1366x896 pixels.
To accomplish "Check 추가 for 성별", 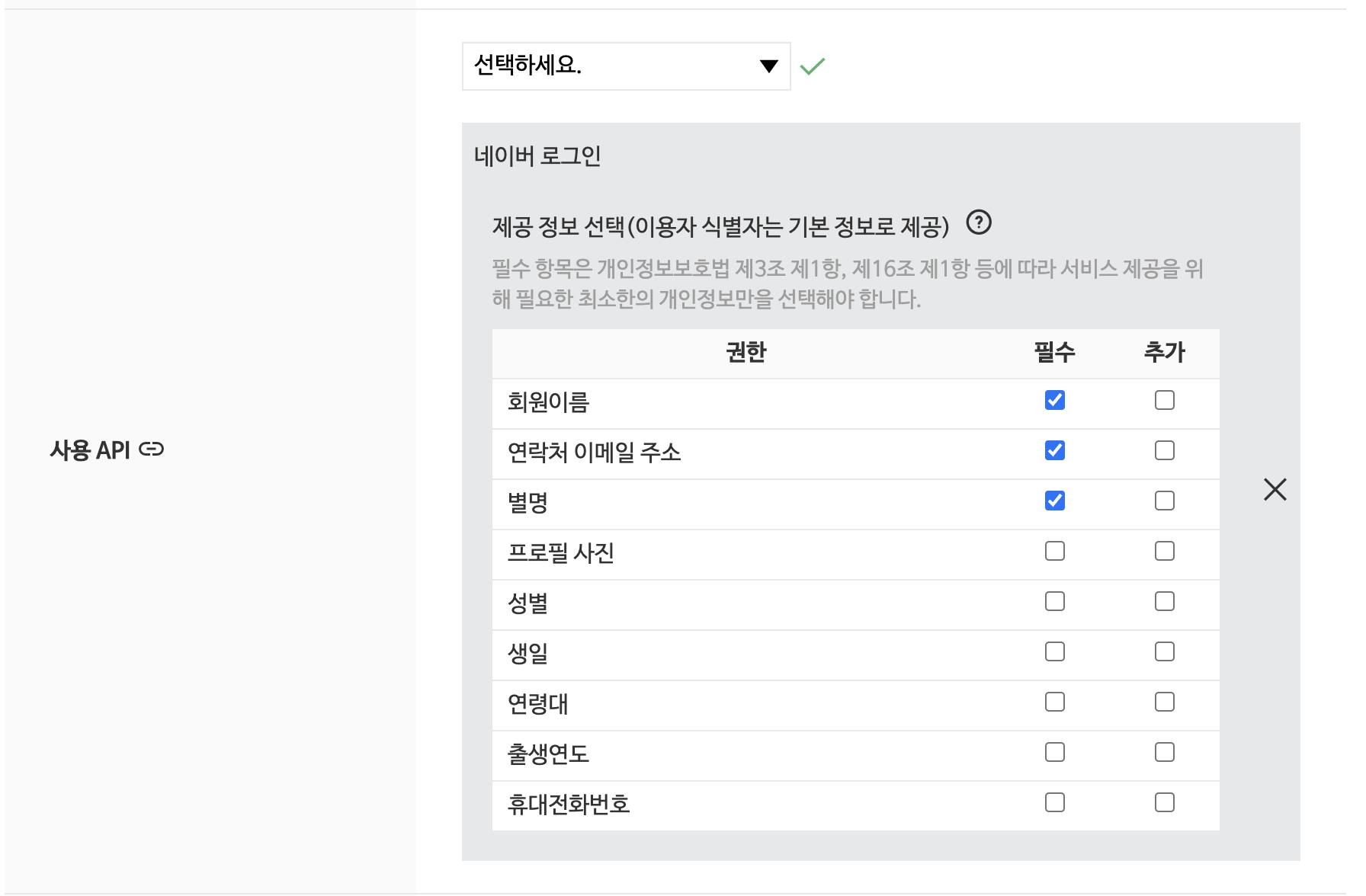I will click(1165, 601).
